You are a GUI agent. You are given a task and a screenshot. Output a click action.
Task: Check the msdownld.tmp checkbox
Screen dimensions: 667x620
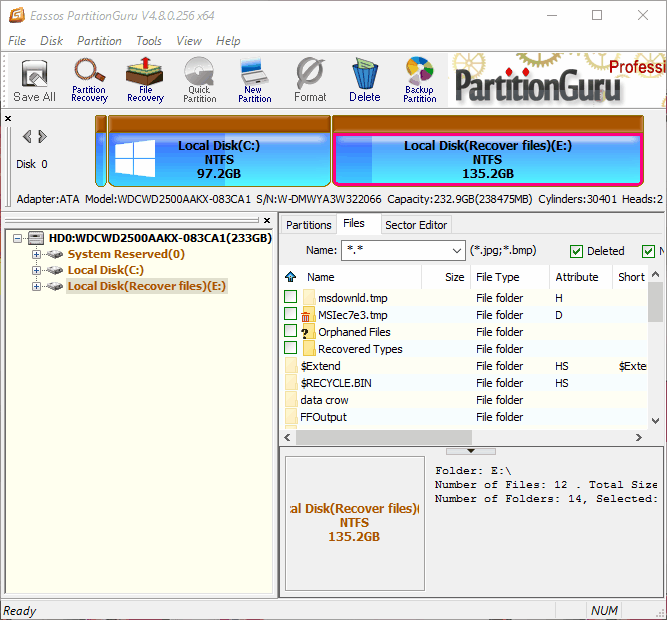pos(291,297)
